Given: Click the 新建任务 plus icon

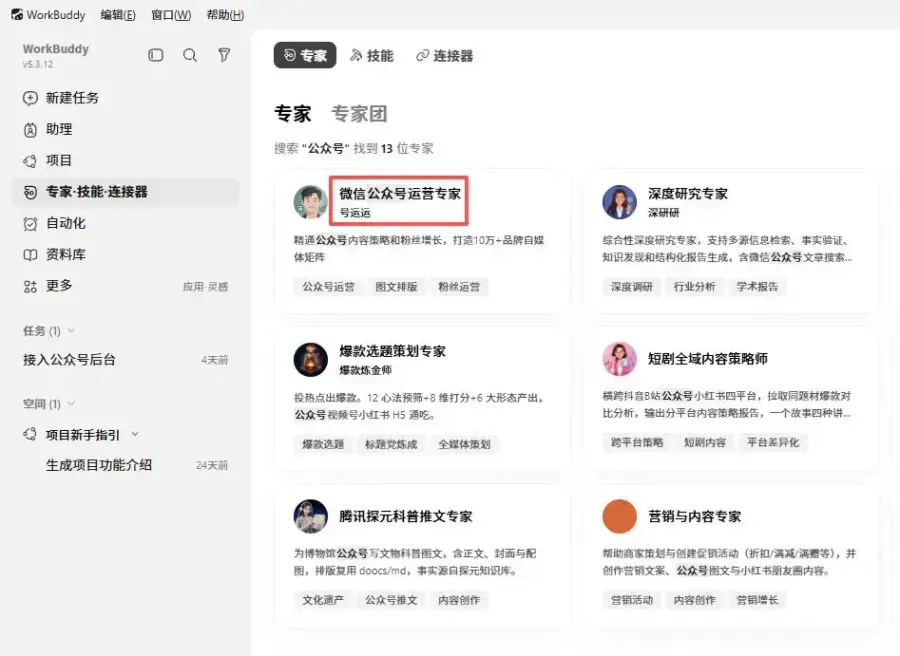Looking at the screenshot, I should pyautogui.click(x=30, y=98).
